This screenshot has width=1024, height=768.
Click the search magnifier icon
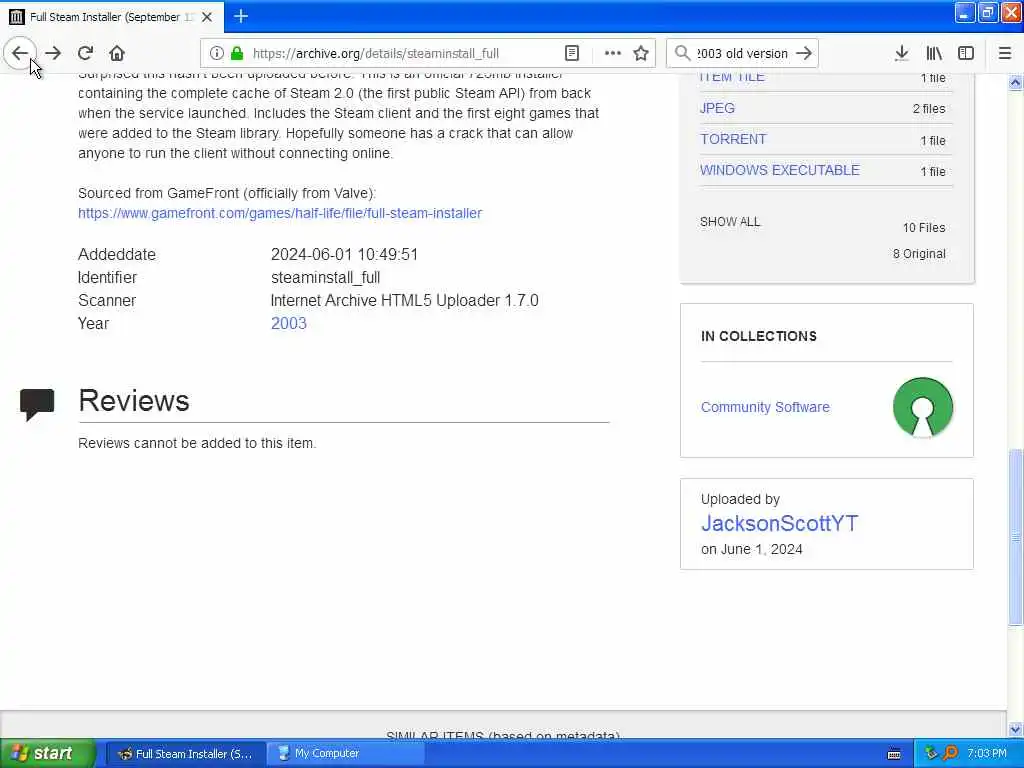point(682,53)
